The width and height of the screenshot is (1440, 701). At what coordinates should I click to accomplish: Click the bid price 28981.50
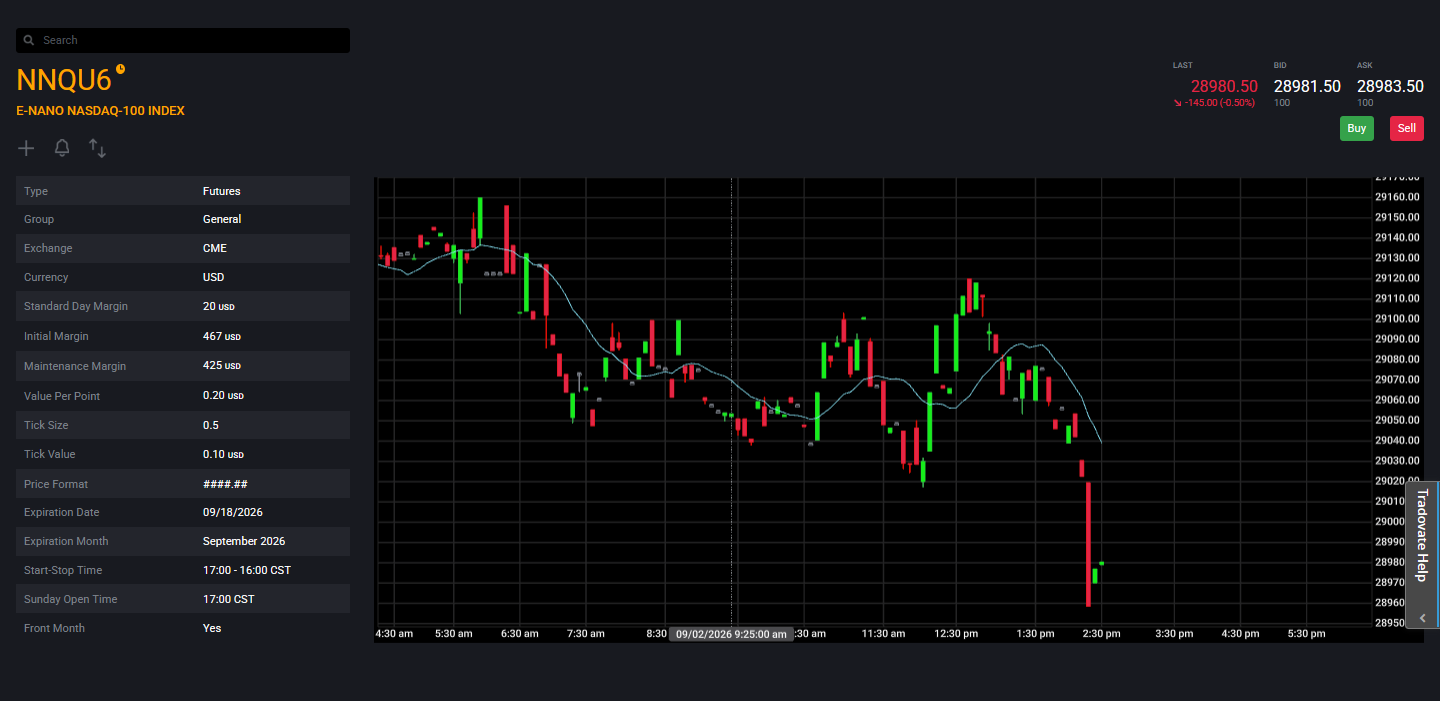tap(1307, 87)
